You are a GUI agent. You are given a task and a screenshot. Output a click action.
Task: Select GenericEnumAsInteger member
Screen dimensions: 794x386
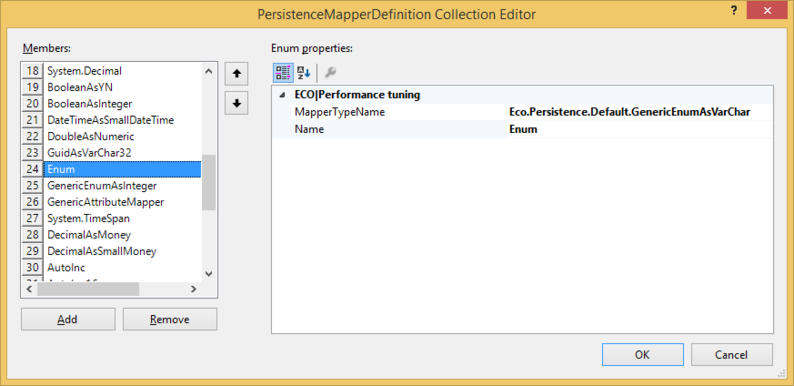click(122, 185)
